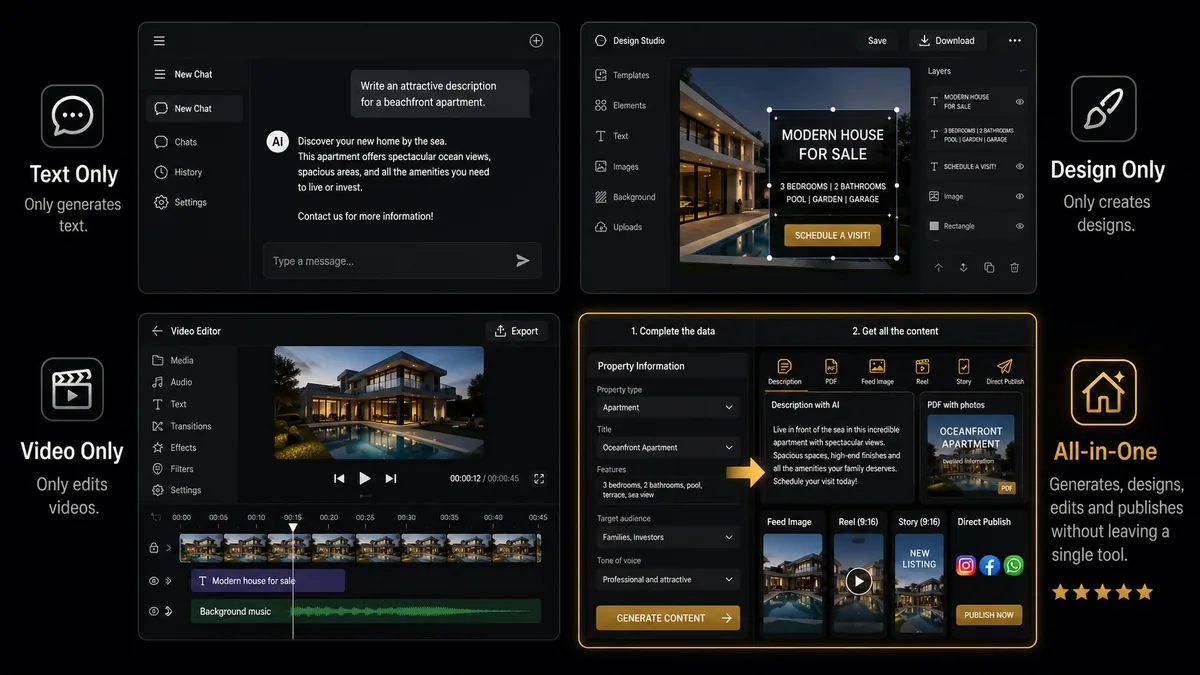
Task: Open Chats in the chat sidebar
Action: 176,142
